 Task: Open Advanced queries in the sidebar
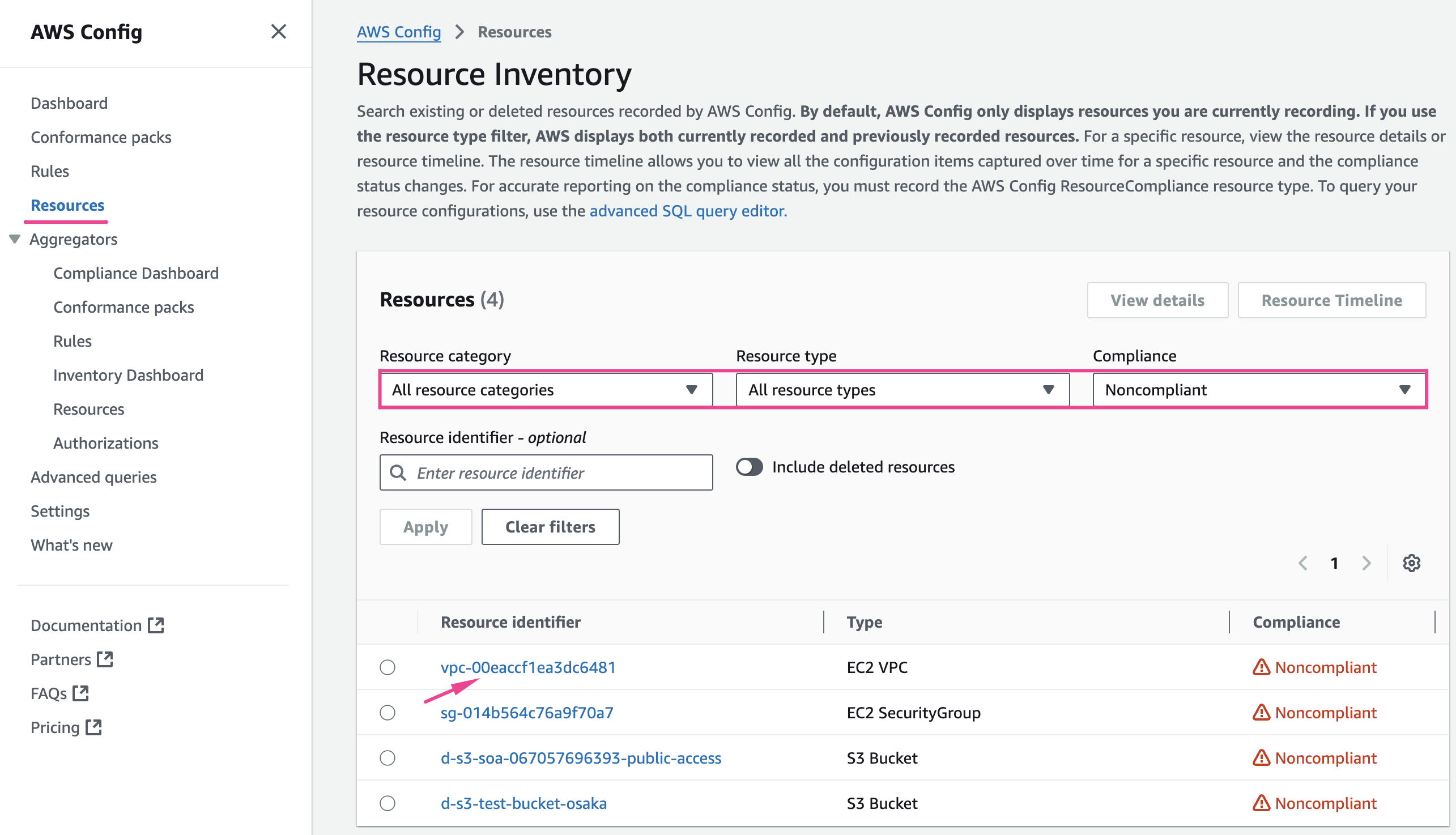point(93,477)
